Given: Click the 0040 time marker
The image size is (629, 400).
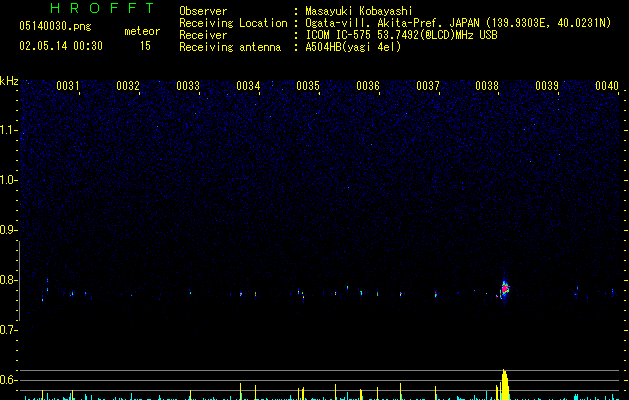Looking at the screenshot, I should (x=607, y=86).
